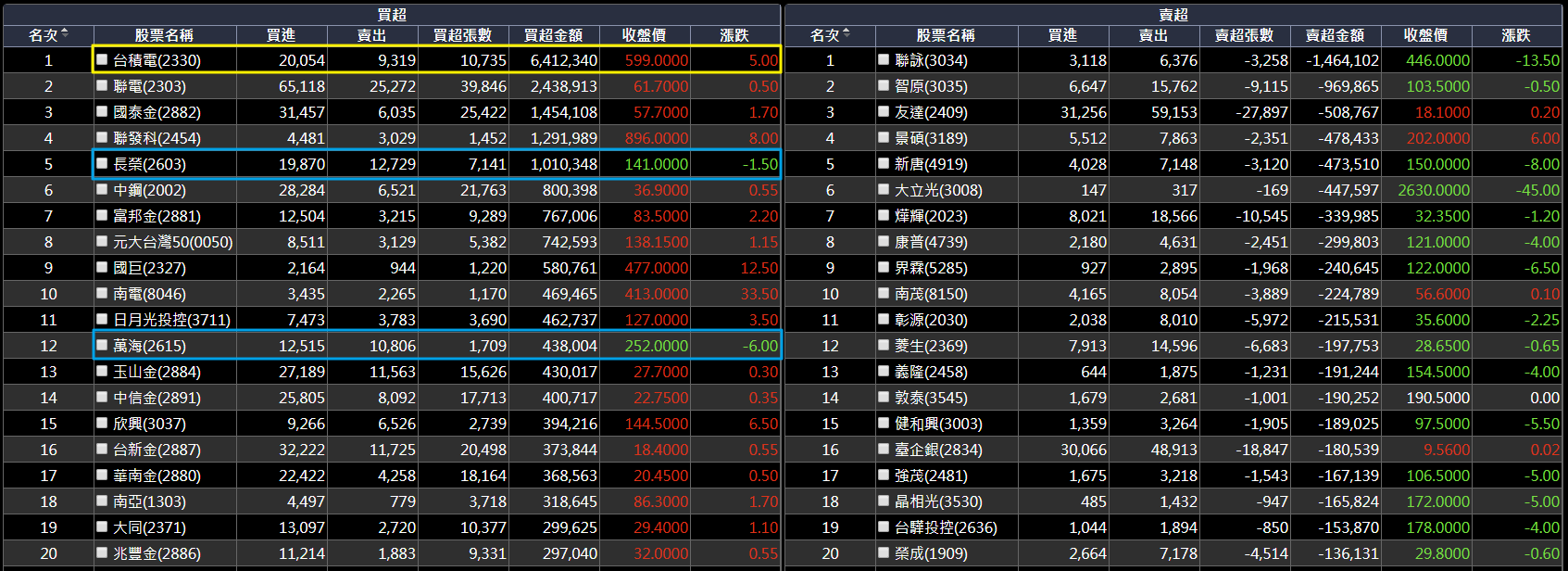The height and width of the screenshot is (571, 1568).
Task: Select 玉山金(2884) stock name
Action: [x=157, y=372]
